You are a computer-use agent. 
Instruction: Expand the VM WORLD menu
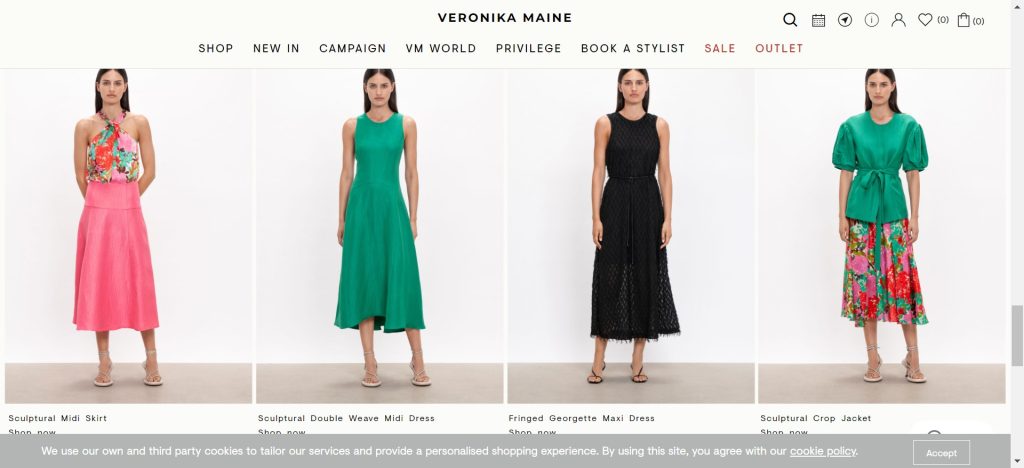[x=441, y=48]
